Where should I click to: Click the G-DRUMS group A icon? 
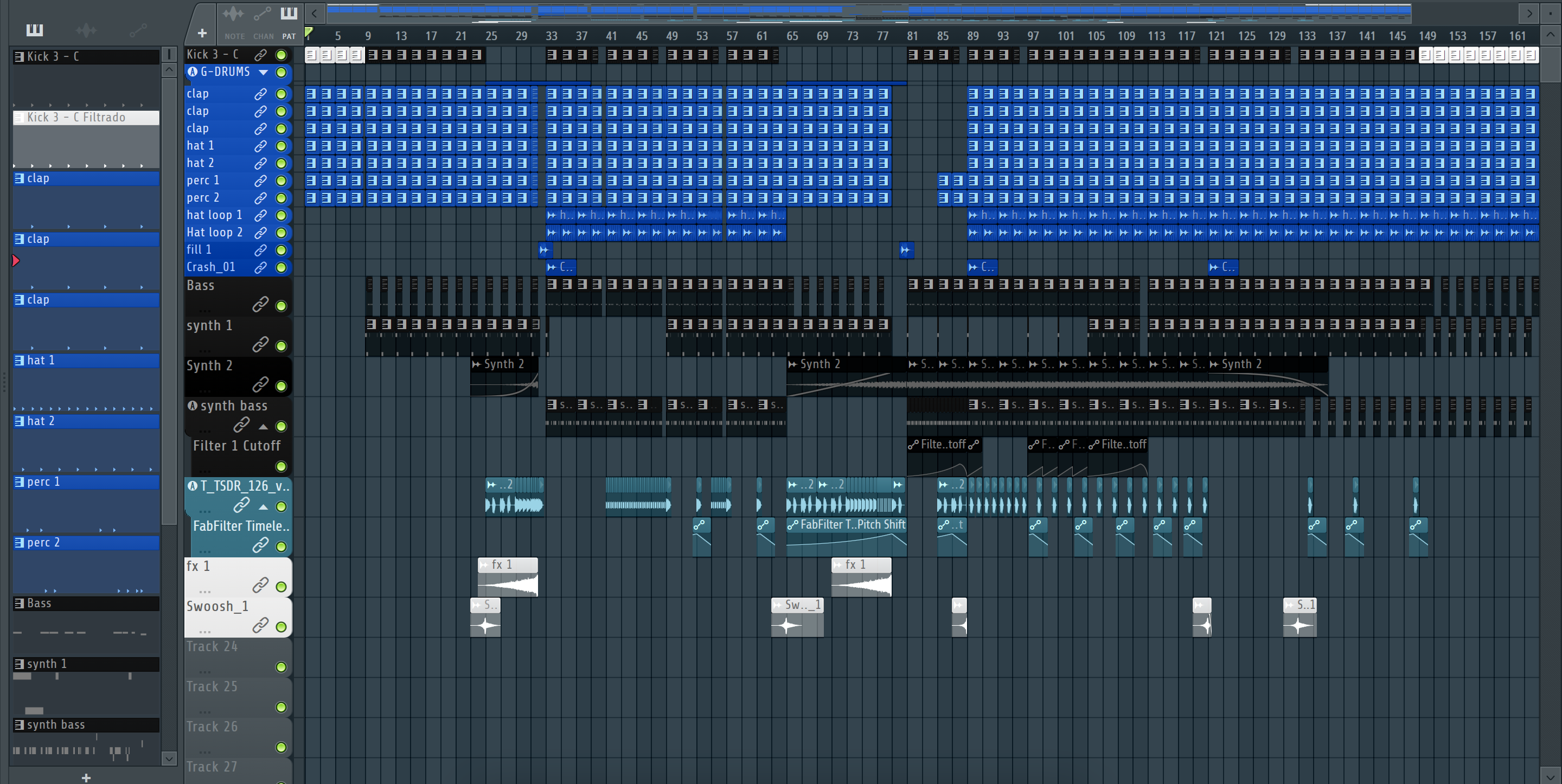(192, 72)
